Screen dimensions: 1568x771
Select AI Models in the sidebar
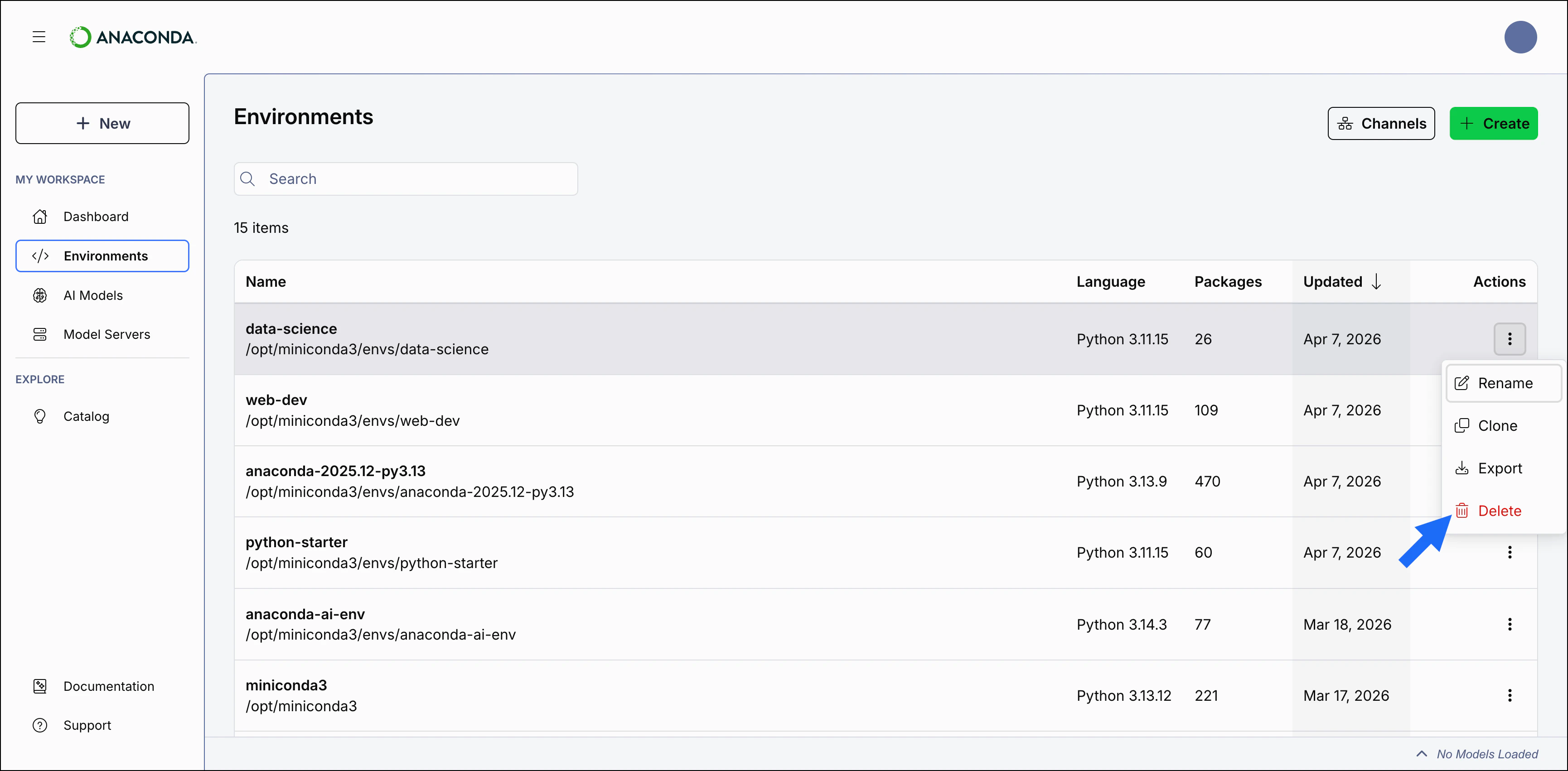pos(93,295)
